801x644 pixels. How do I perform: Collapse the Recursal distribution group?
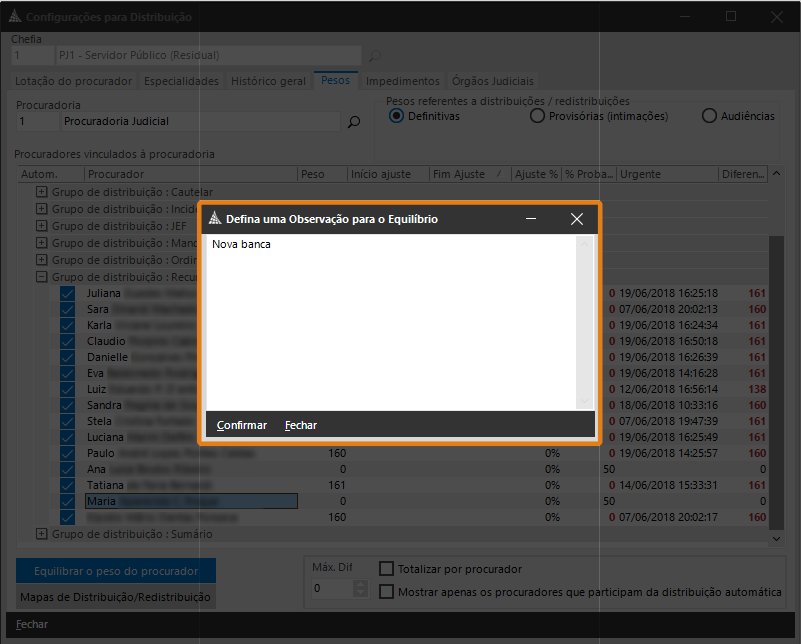(x=42, y=277)
